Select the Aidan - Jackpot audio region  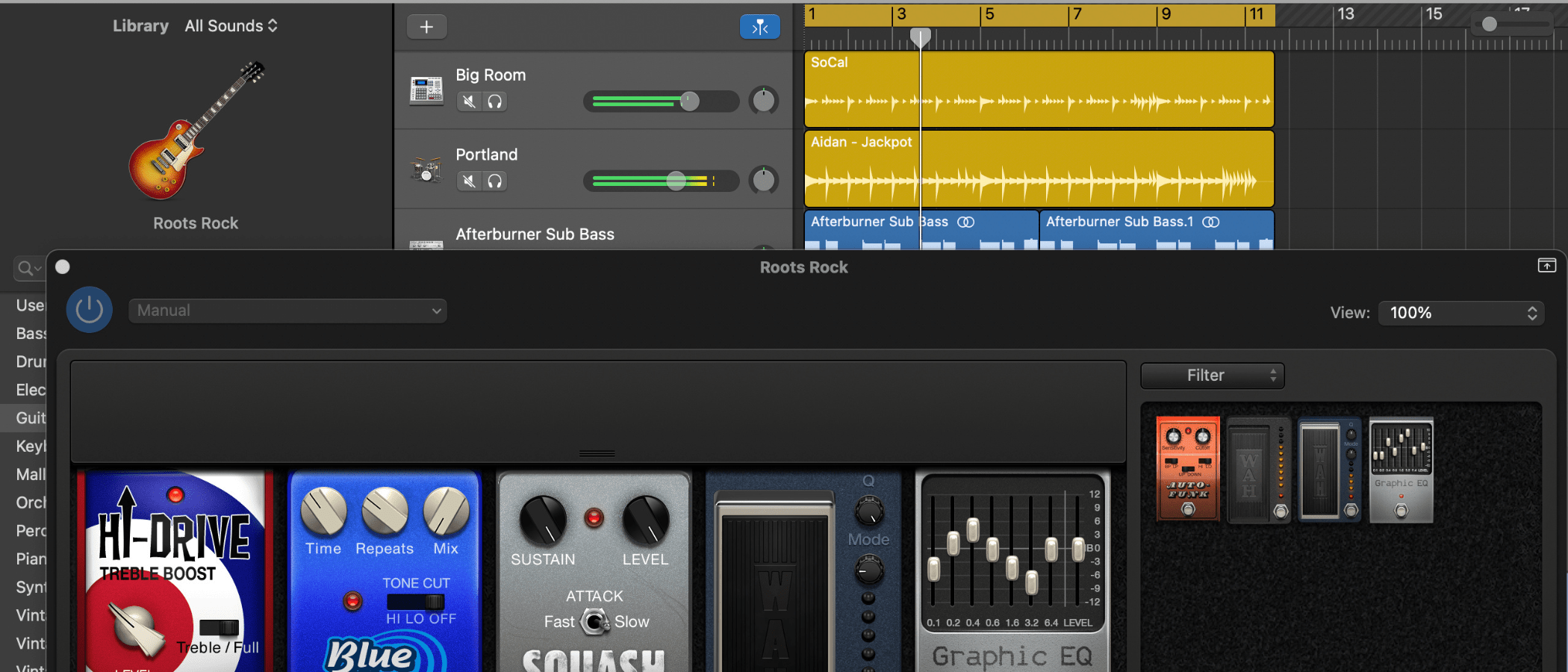click(1038, 169)
